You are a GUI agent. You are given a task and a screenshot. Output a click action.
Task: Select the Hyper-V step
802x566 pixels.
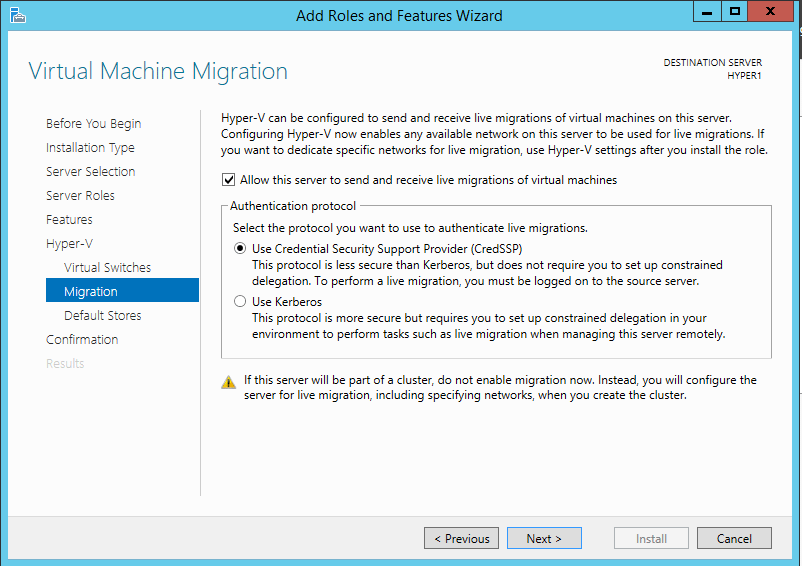pyautogui.click(x=69, y=244)
